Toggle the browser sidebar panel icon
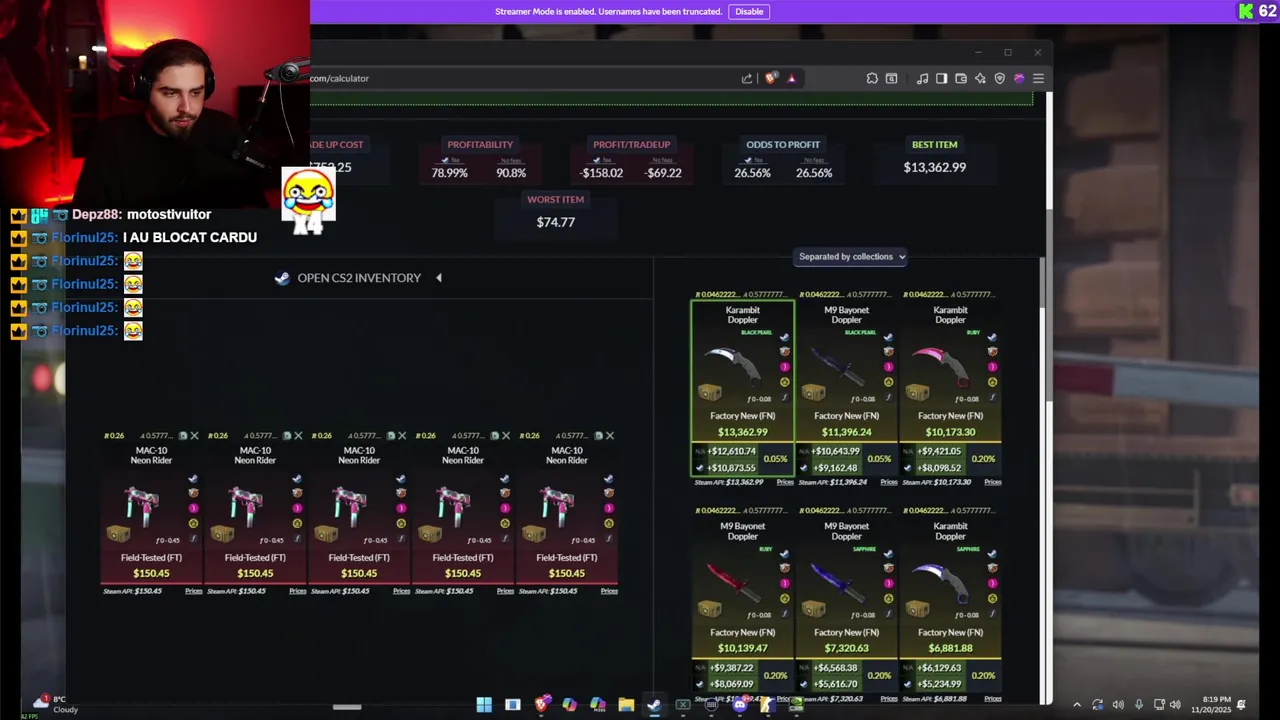1280x720 pixels. pyautogui.click(x=941, y=78)
